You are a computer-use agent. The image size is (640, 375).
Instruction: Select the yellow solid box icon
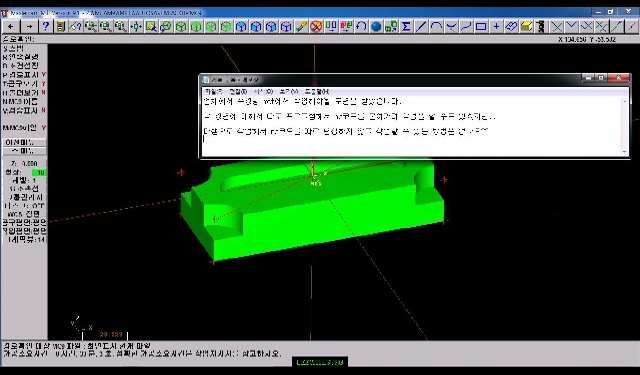click(526, 27)
